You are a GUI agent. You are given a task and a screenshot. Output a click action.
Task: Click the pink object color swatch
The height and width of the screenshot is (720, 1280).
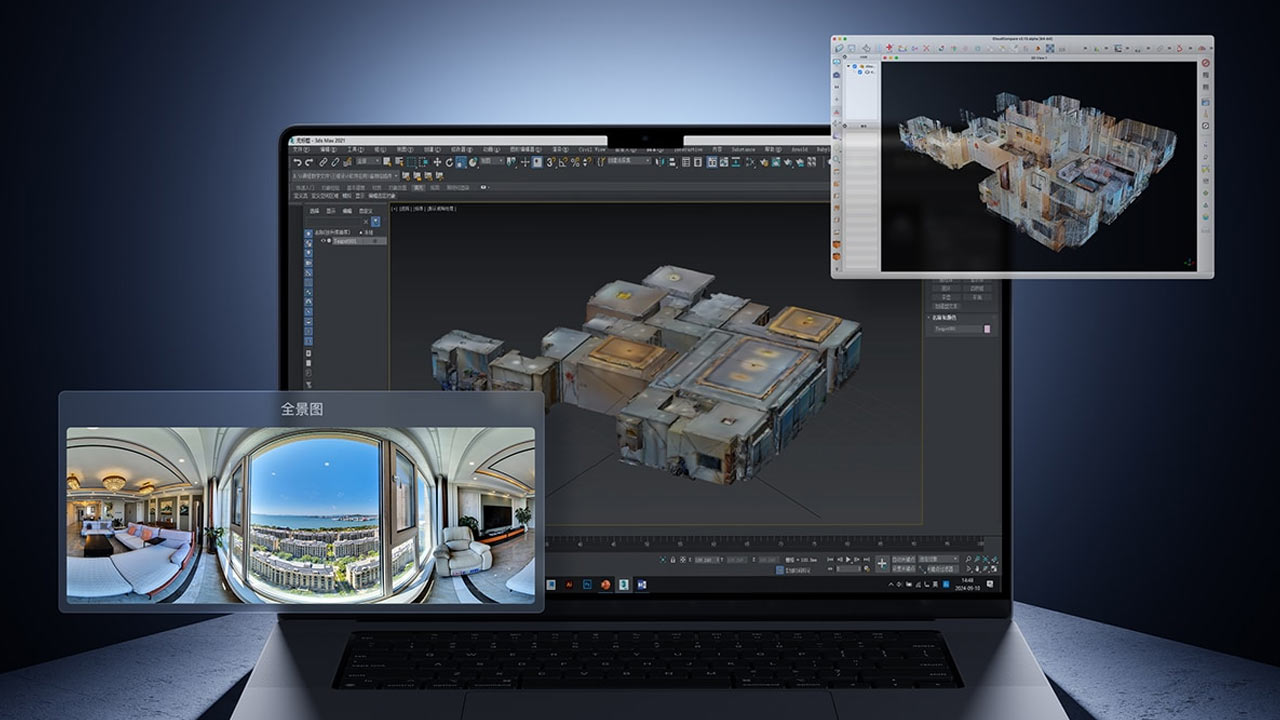(x=989, y=328)
